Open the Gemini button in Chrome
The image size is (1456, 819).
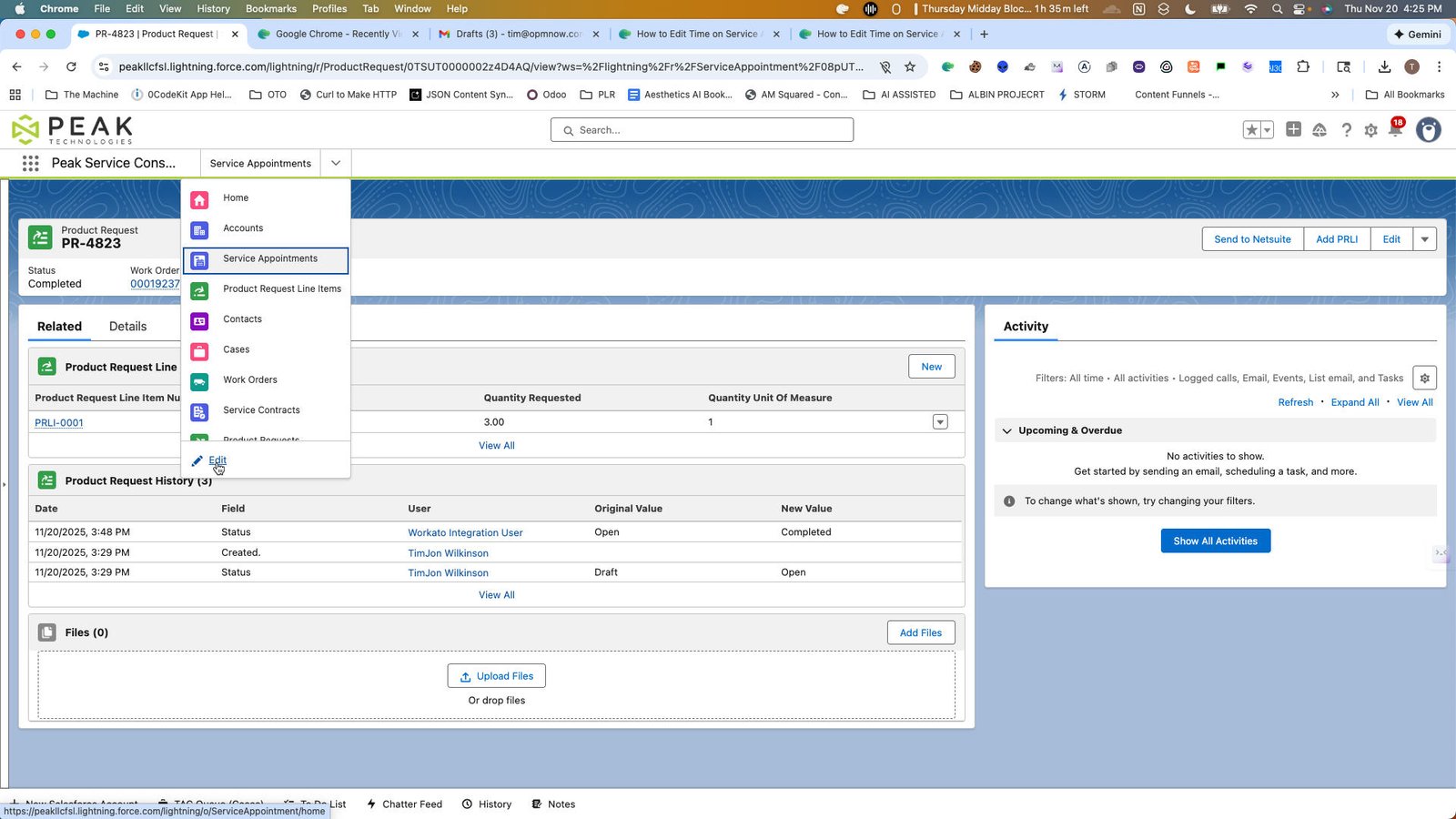tap(1417, 34)
